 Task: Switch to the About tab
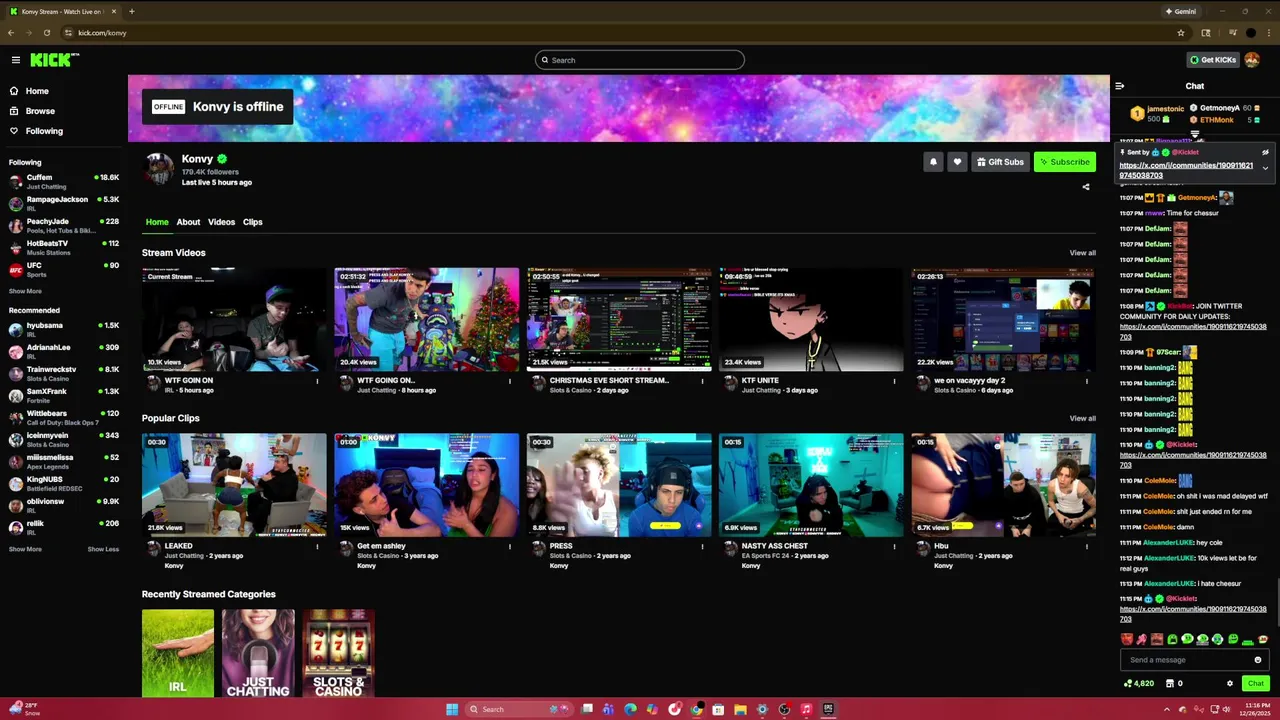coord(188,222)
